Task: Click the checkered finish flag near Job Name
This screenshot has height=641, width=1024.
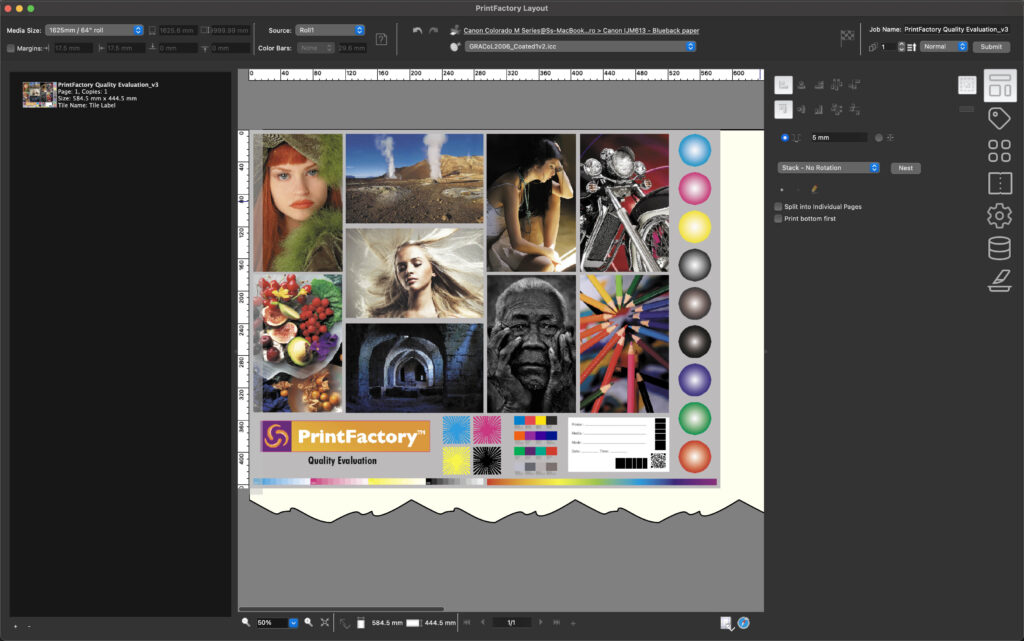Action: (x=845, y=34)
